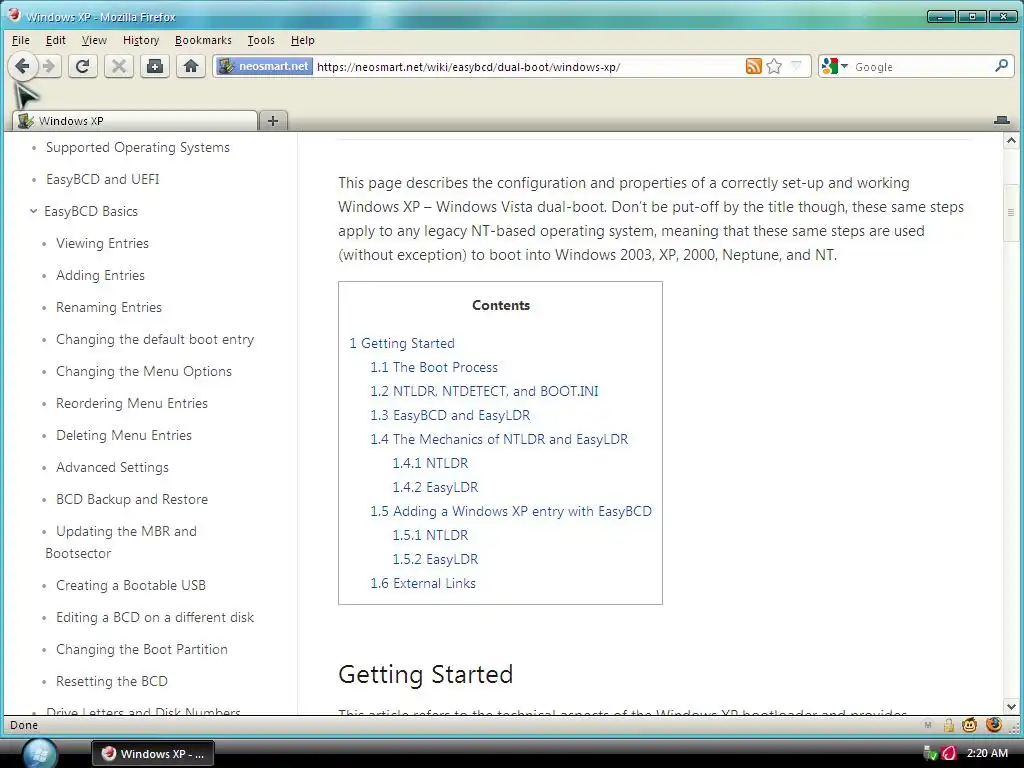Screen dimensions: 1024x768
Task: Open EasyBCD and UEFI sidebar link
Action: coord(103,179)
